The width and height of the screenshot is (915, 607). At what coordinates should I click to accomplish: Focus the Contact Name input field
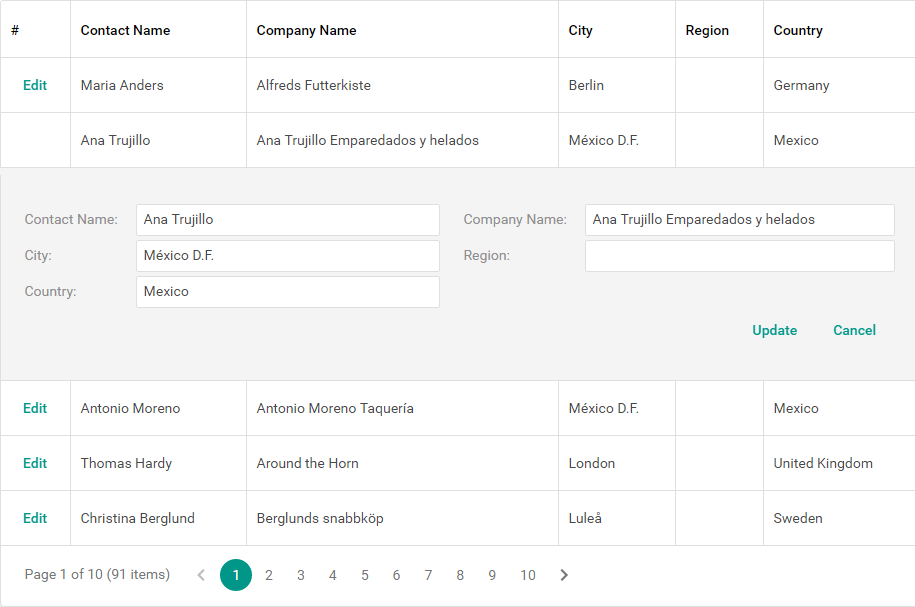pos(287,220)
